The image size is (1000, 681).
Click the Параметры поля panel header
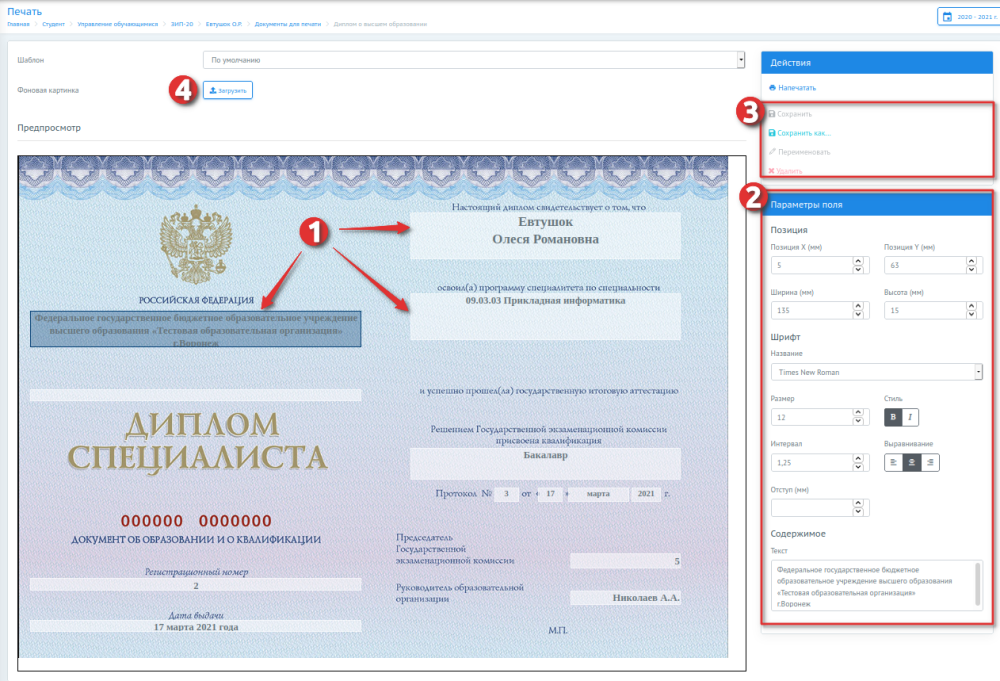tap(877, 205)
